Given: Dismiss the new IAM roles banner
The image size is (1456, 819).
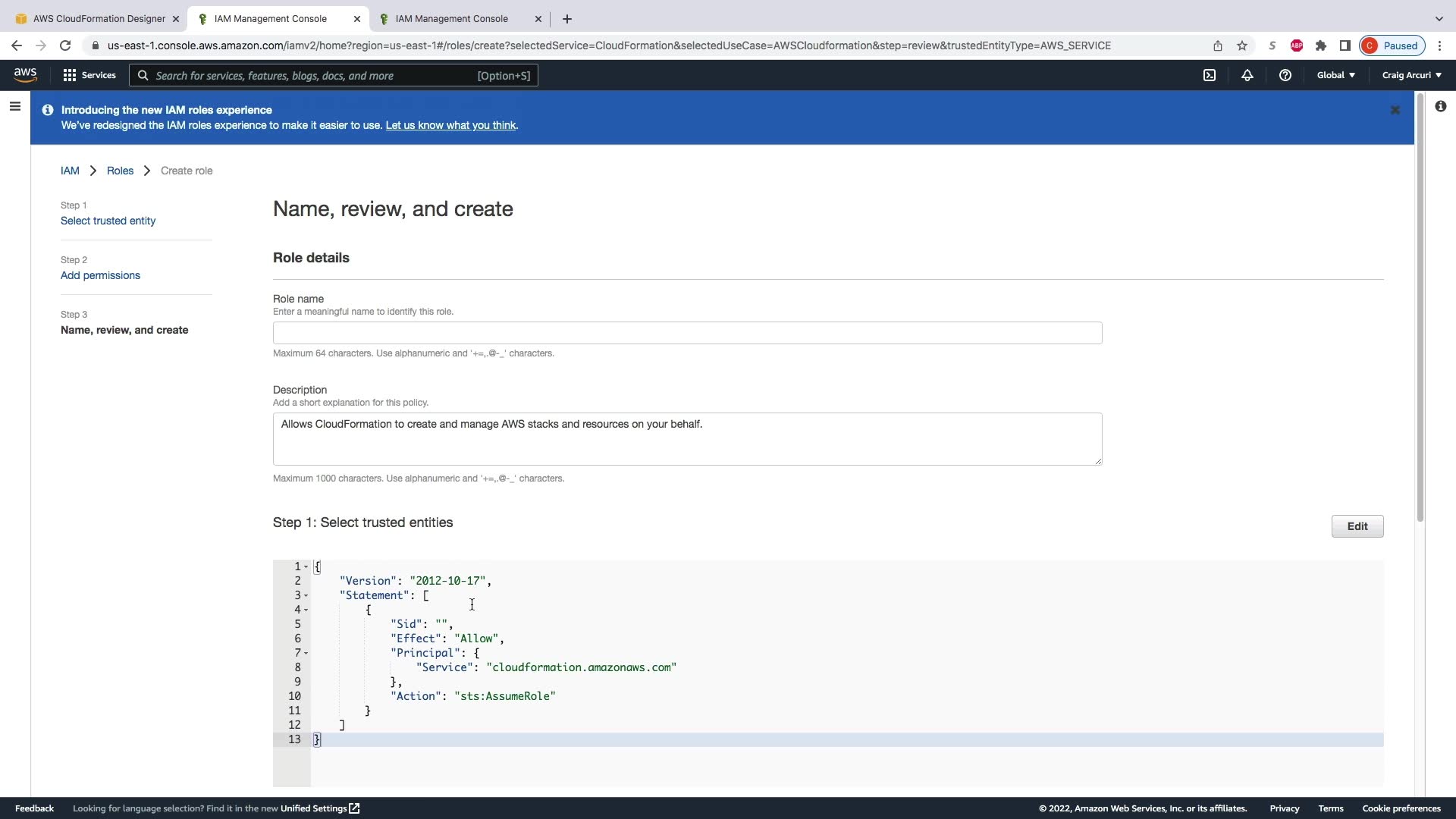Looking at the screenshot, I should (1395, 111).
